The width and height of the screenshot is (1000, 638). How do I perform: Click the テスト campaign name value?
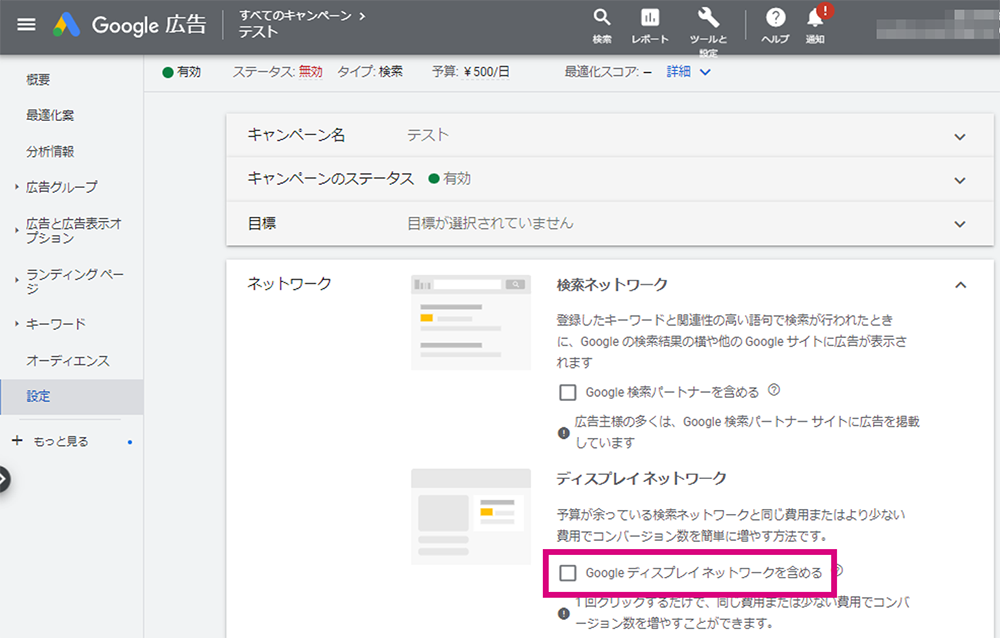pos(428,135)
